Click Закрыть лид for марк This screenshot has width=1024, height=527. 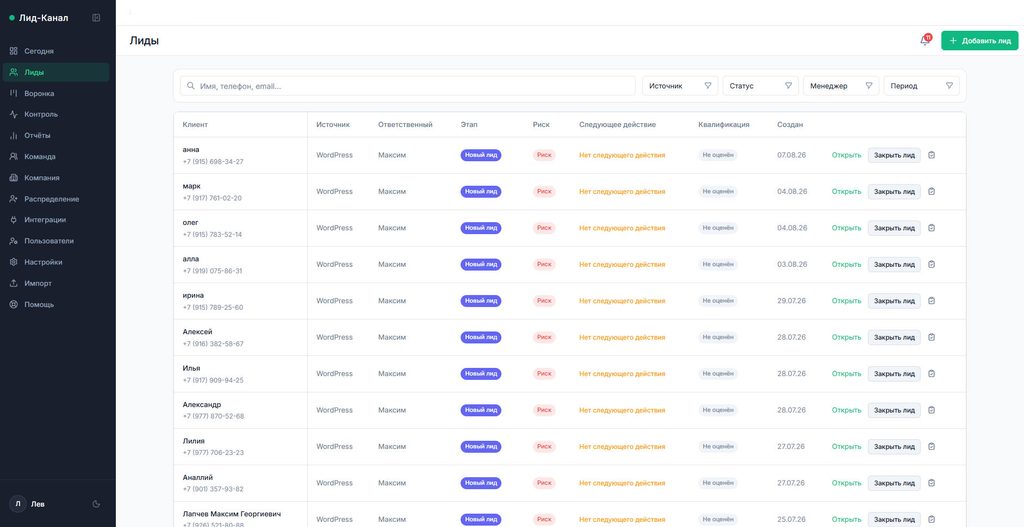coord(894,192)
